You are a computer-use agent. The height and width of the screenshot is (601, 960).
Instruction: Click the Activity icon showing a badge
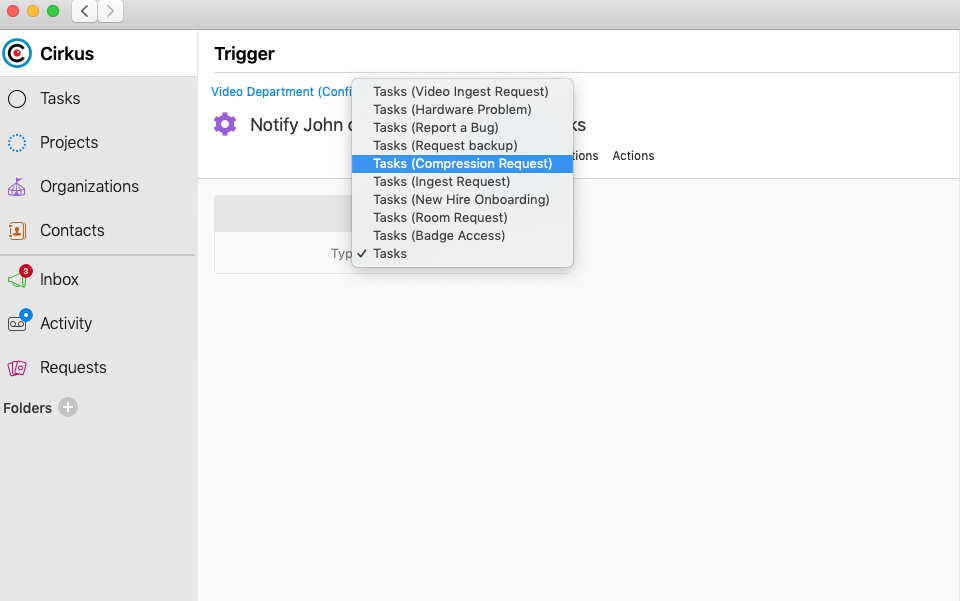[16, 323]
